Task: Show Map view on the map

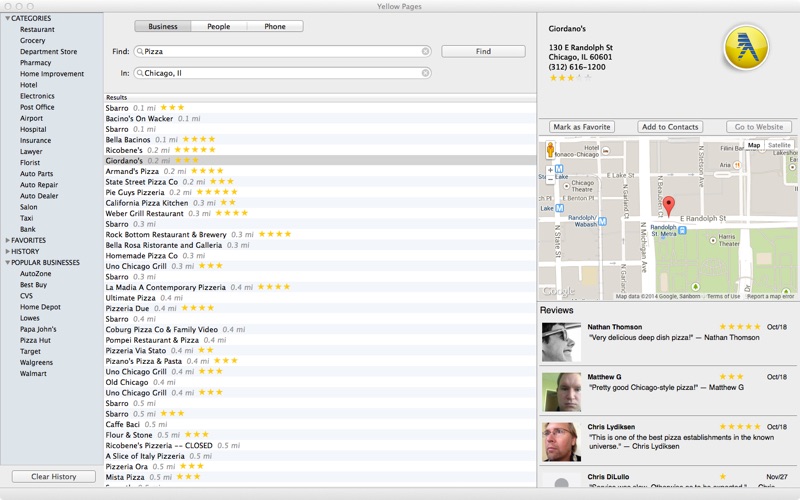Action: pos(754,145)
